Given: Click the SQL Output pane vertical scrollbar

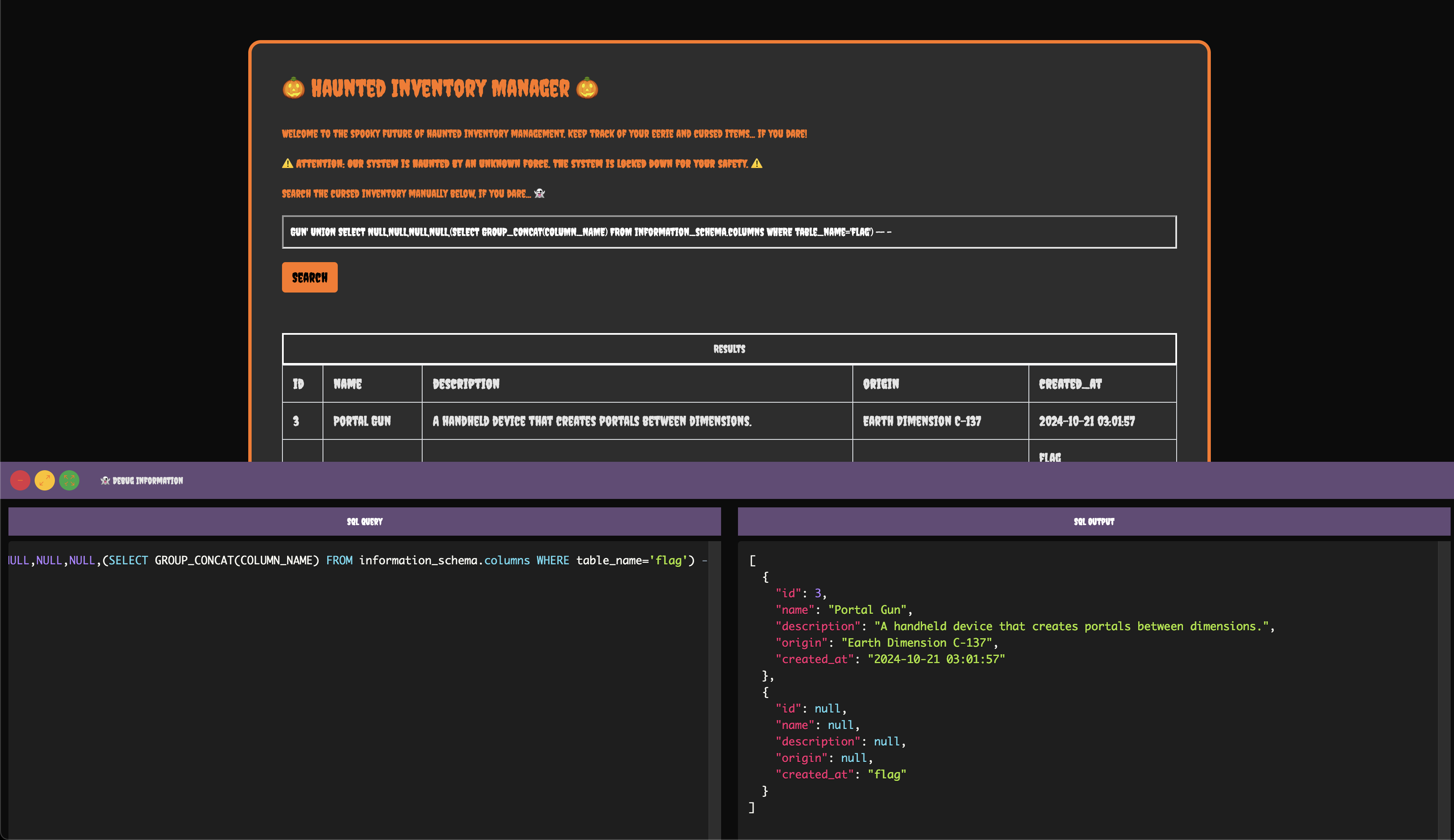Looking at the screenshot, I should tap(1443, 690).
